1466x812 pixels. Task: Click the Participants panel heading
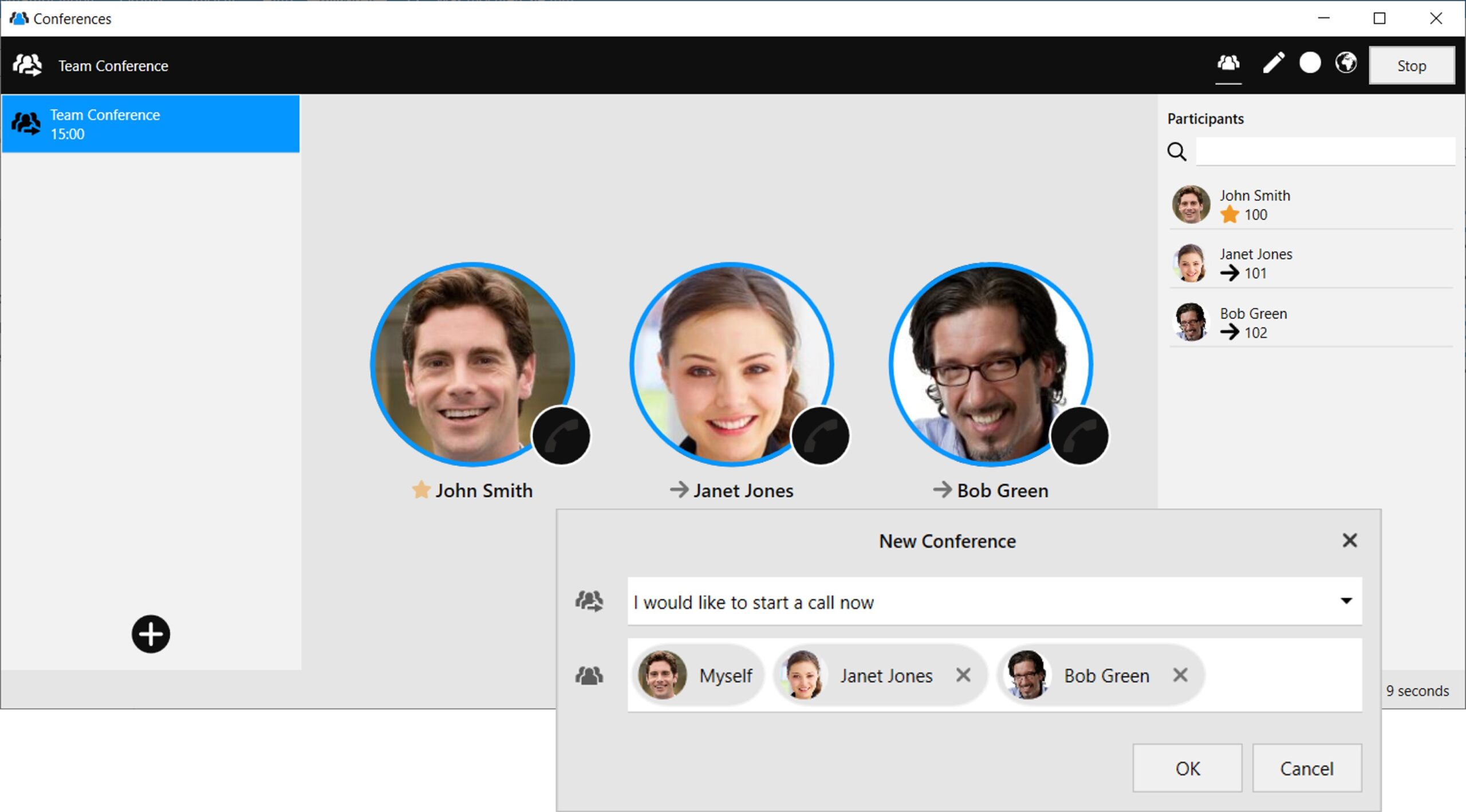[x=1205, y=119]
